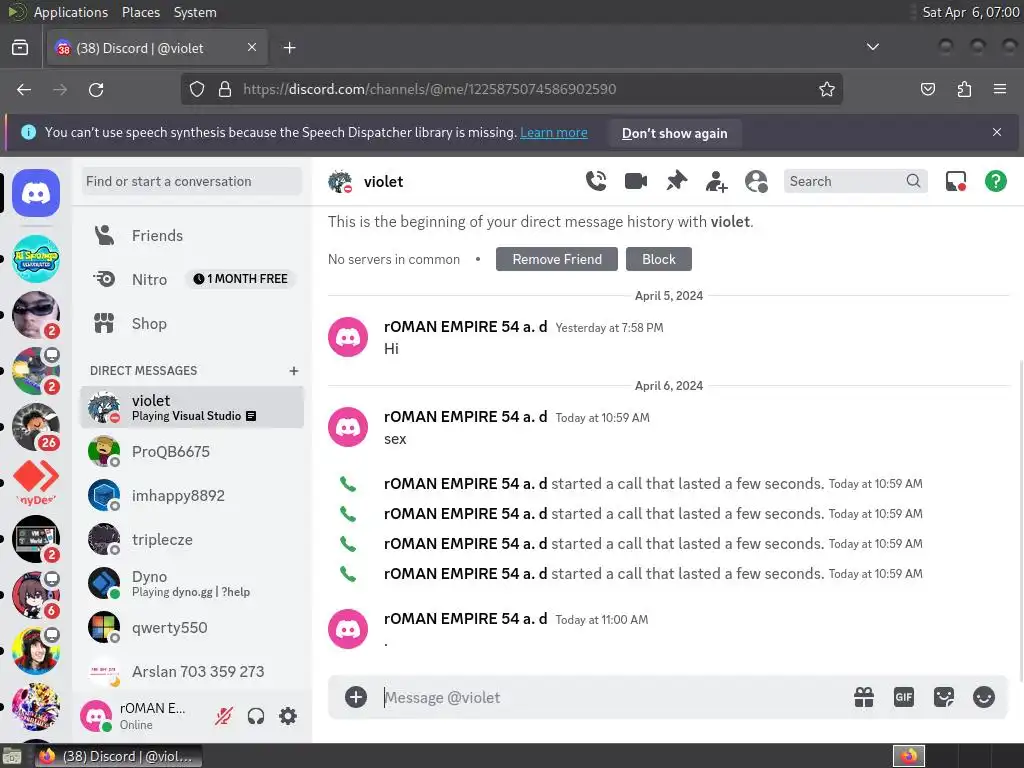This screenshot has height=768, width=1024.
Task: Click rOMAN EMPIRE avatar on Hi message
Action: tap(347, 337)
